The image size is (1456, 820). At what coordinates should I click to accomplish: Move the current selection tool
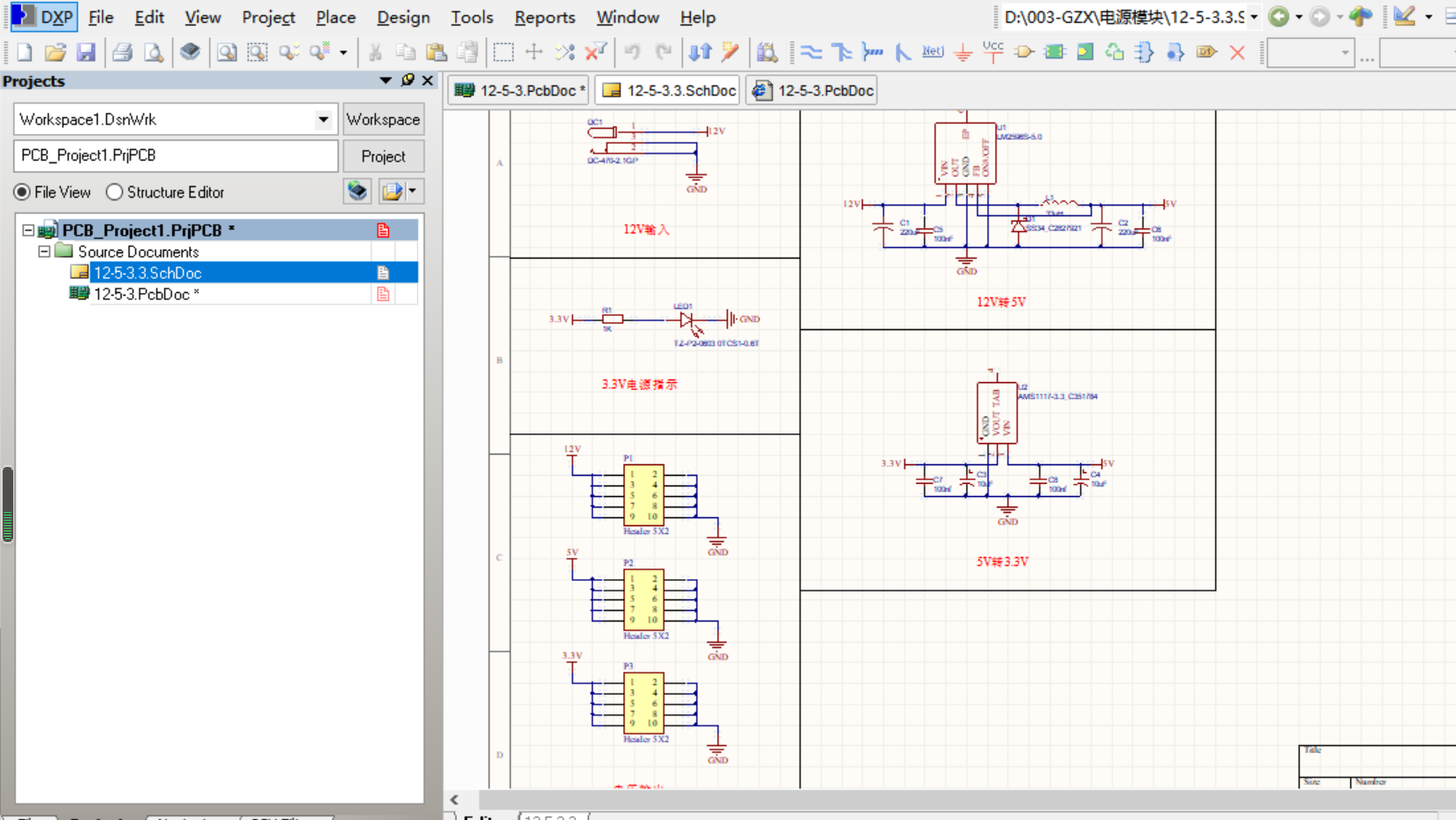click(x=534, y=52)
